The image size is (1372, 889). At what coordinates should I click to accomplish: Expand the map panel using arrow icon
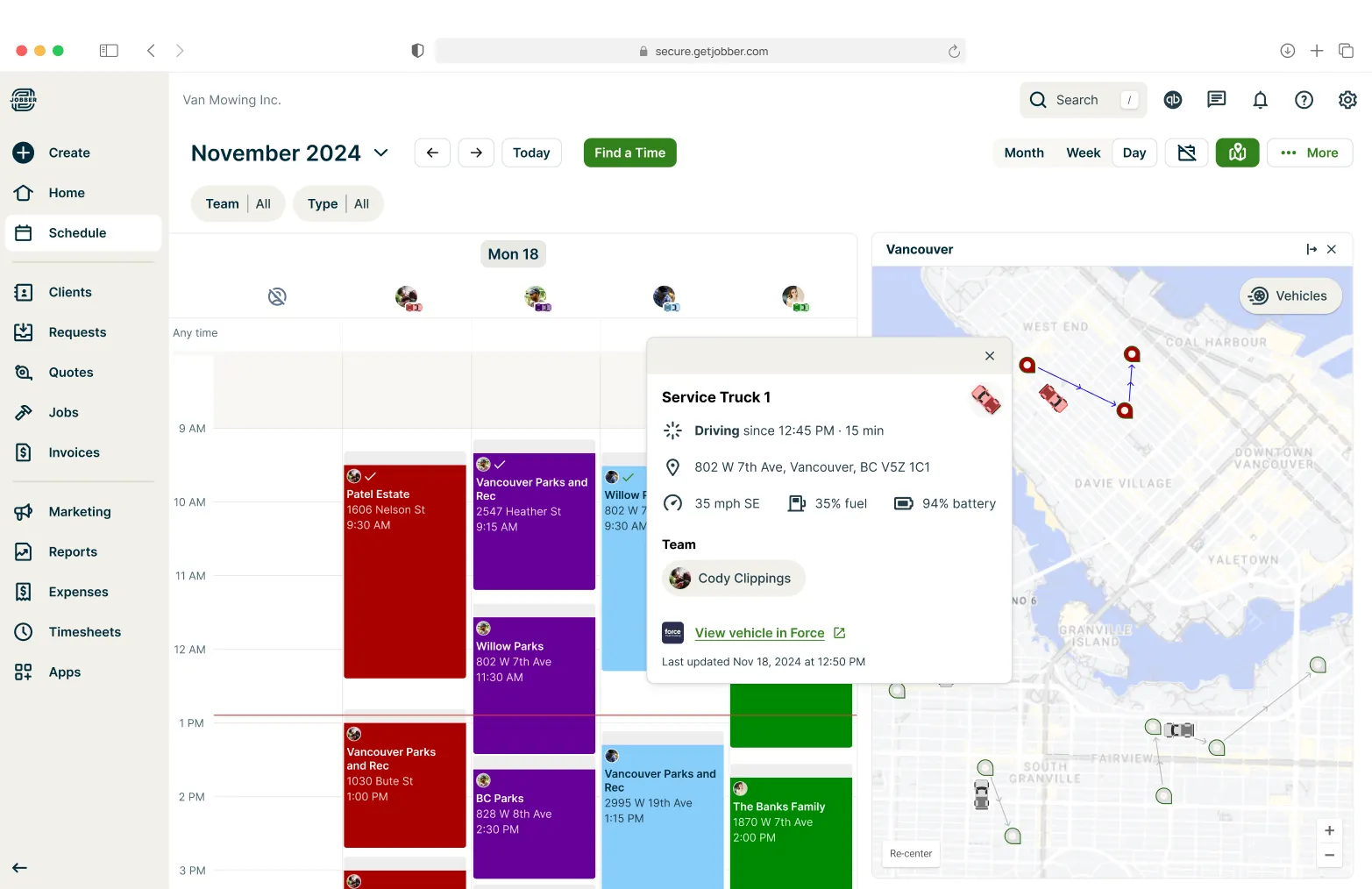[x=1312, y=250]
